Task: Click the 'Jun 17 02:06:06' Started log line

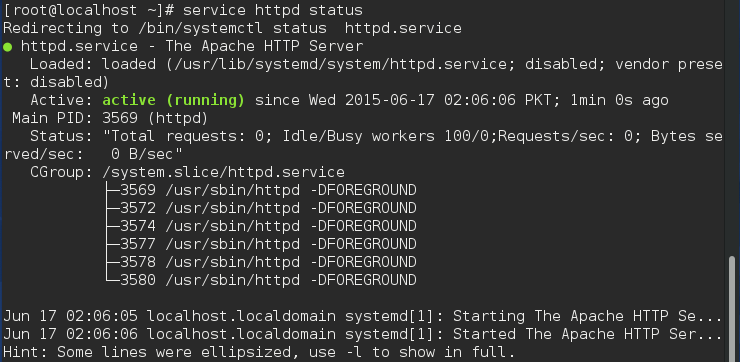Action: tap(362, 334)
